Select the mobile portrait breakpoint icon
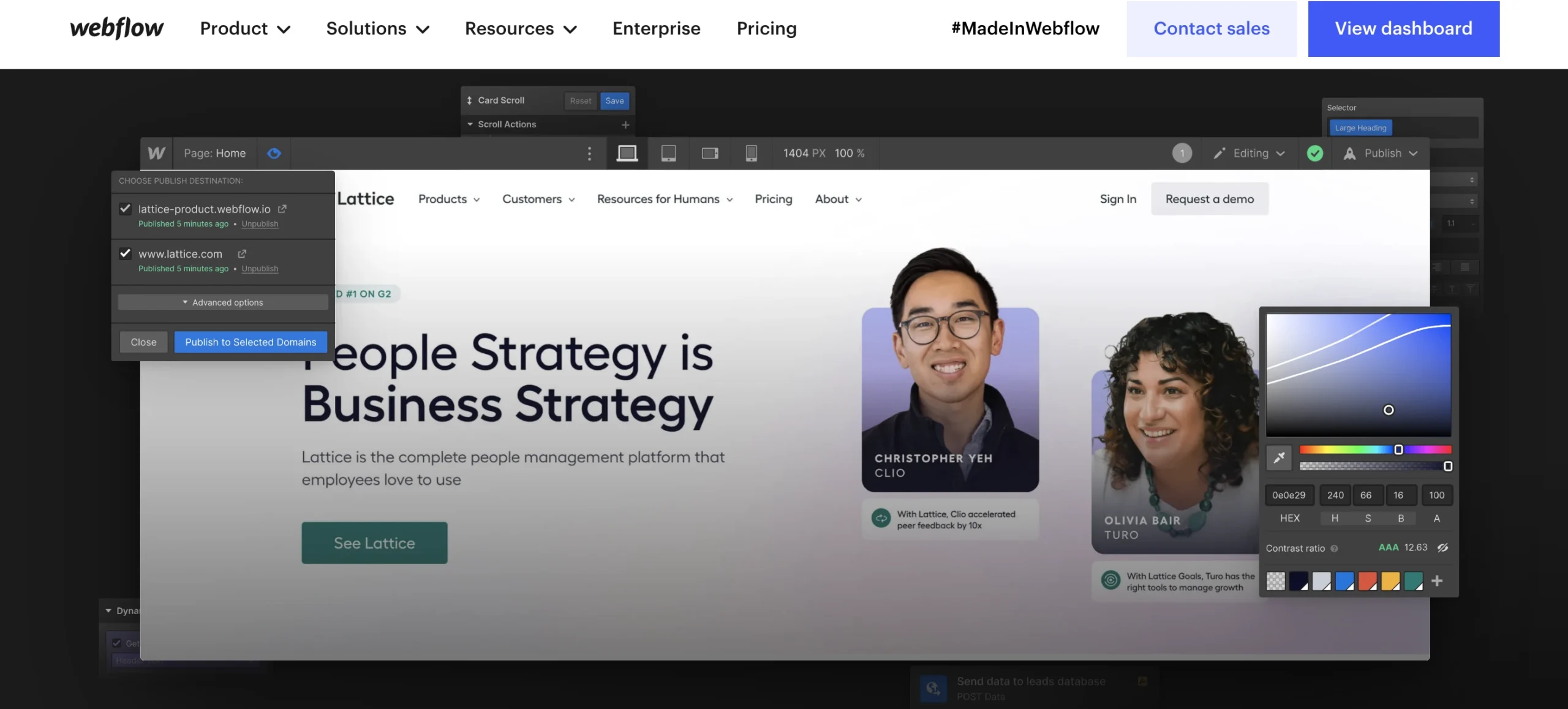The width and height of the screenshot is (1568, 709). 751,153
